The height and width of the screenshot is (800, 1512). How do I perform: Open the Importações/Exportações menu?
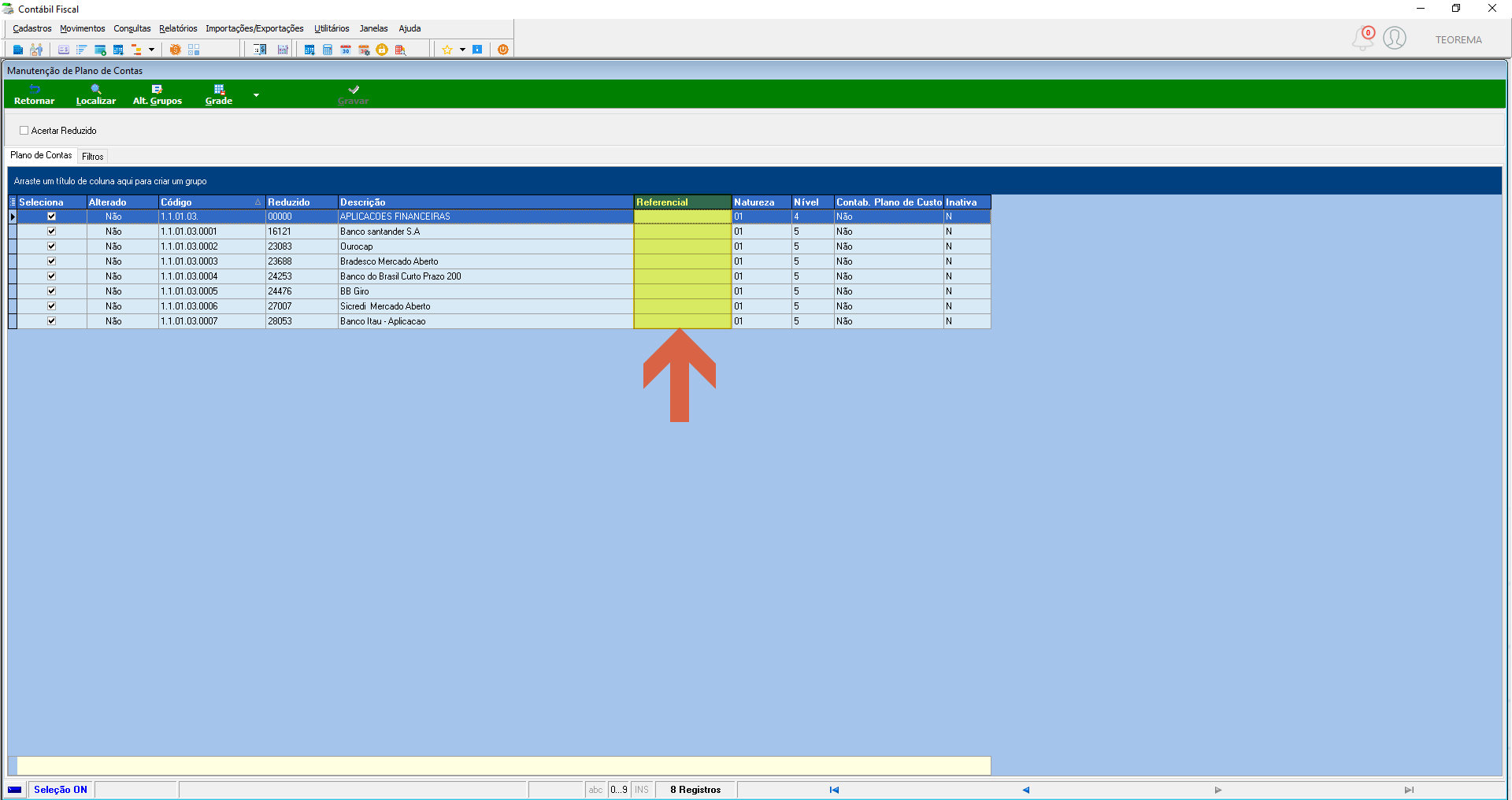pyautogui.click(x=254, y=28)
